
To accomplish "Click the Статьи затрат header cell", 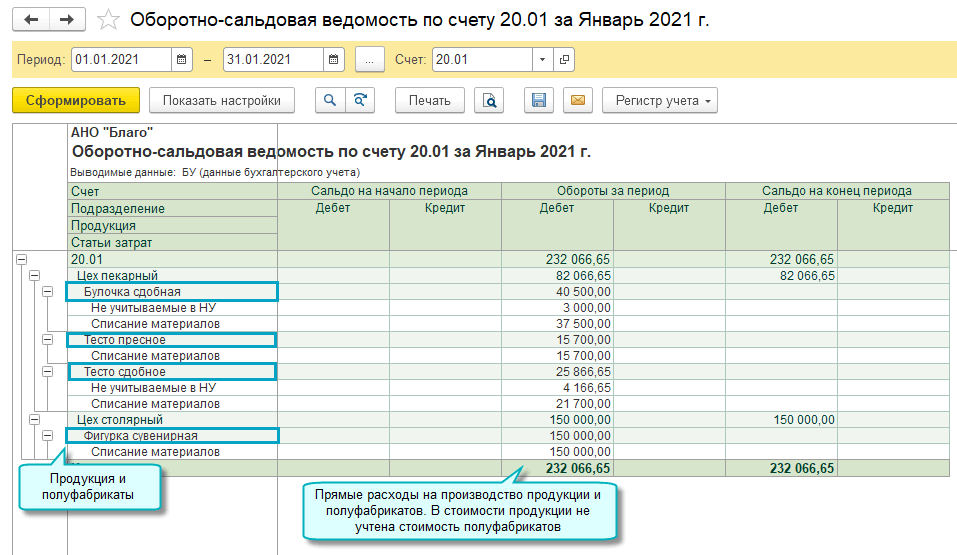I will click(x=173, y=242).
